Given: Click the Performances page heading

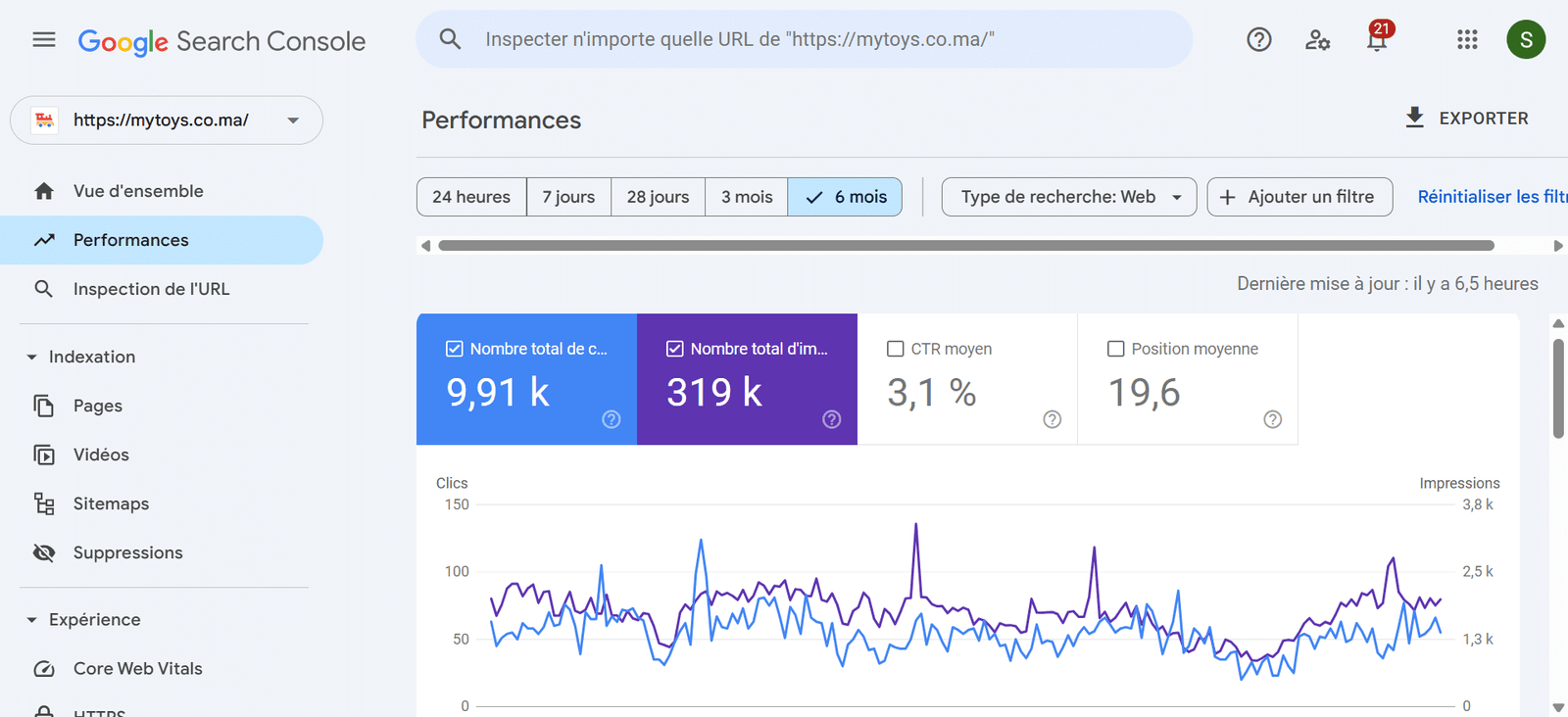Looking at the screenshot, I should (502, 120).
